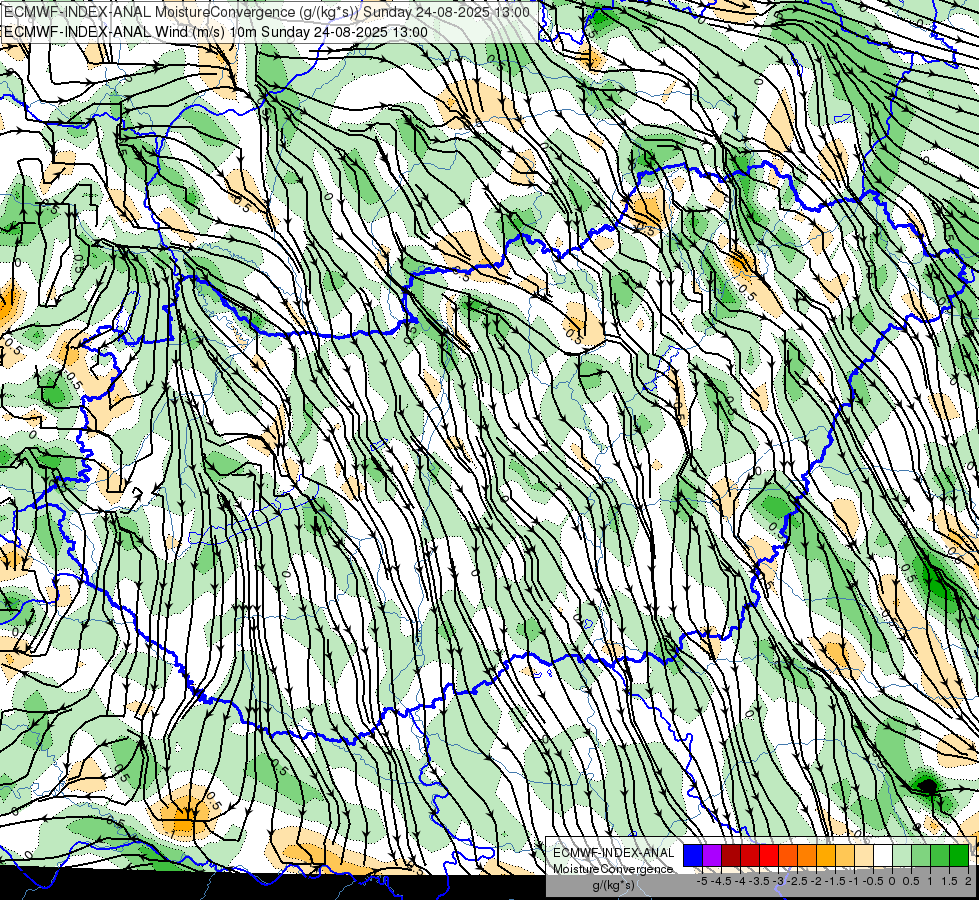Click the legend label 'MoistureConvergence'
The height and width of the screenshot is (900, 979).
click(x=613, y=869)
